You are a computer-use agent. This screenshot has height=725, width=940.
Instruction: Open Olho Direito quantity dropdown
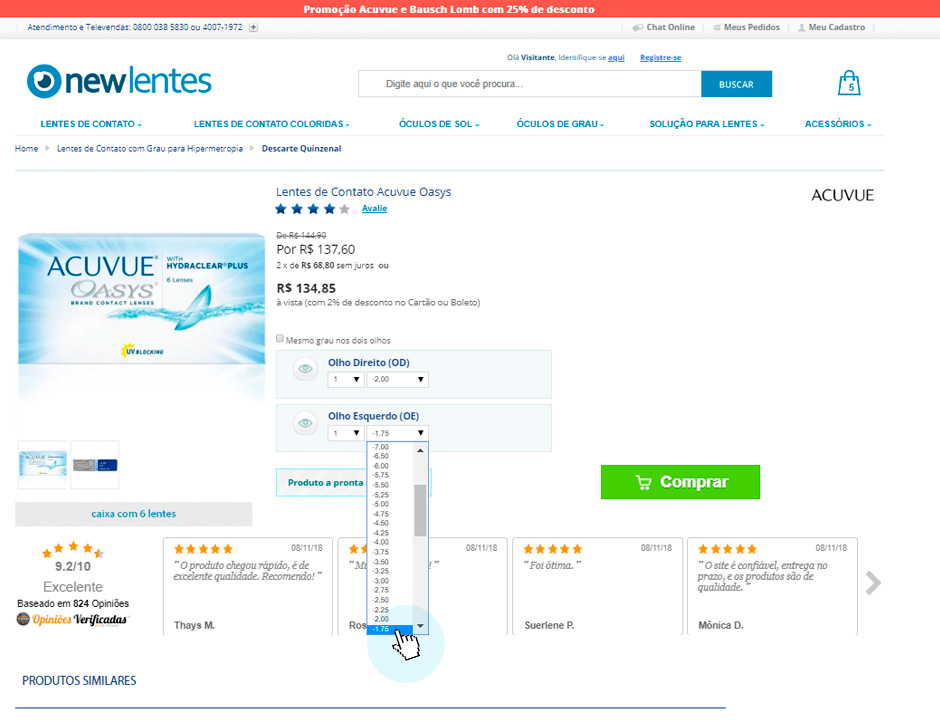click(x=346, y=380)
